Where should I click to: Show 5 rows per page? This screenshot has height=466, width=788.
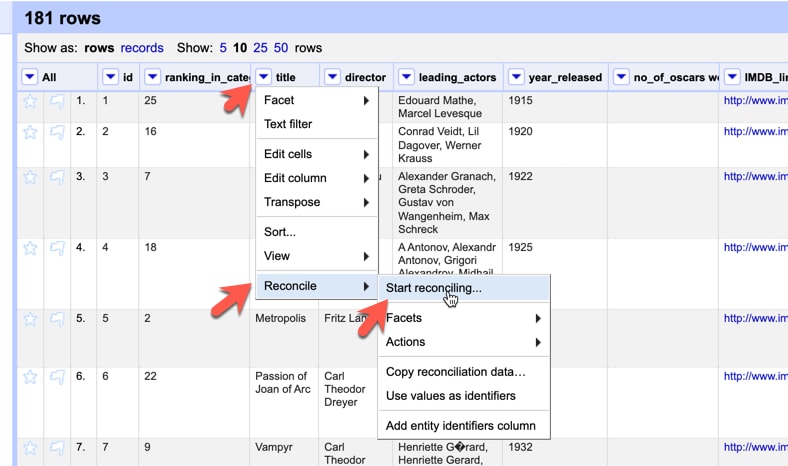tap(223, 48)
